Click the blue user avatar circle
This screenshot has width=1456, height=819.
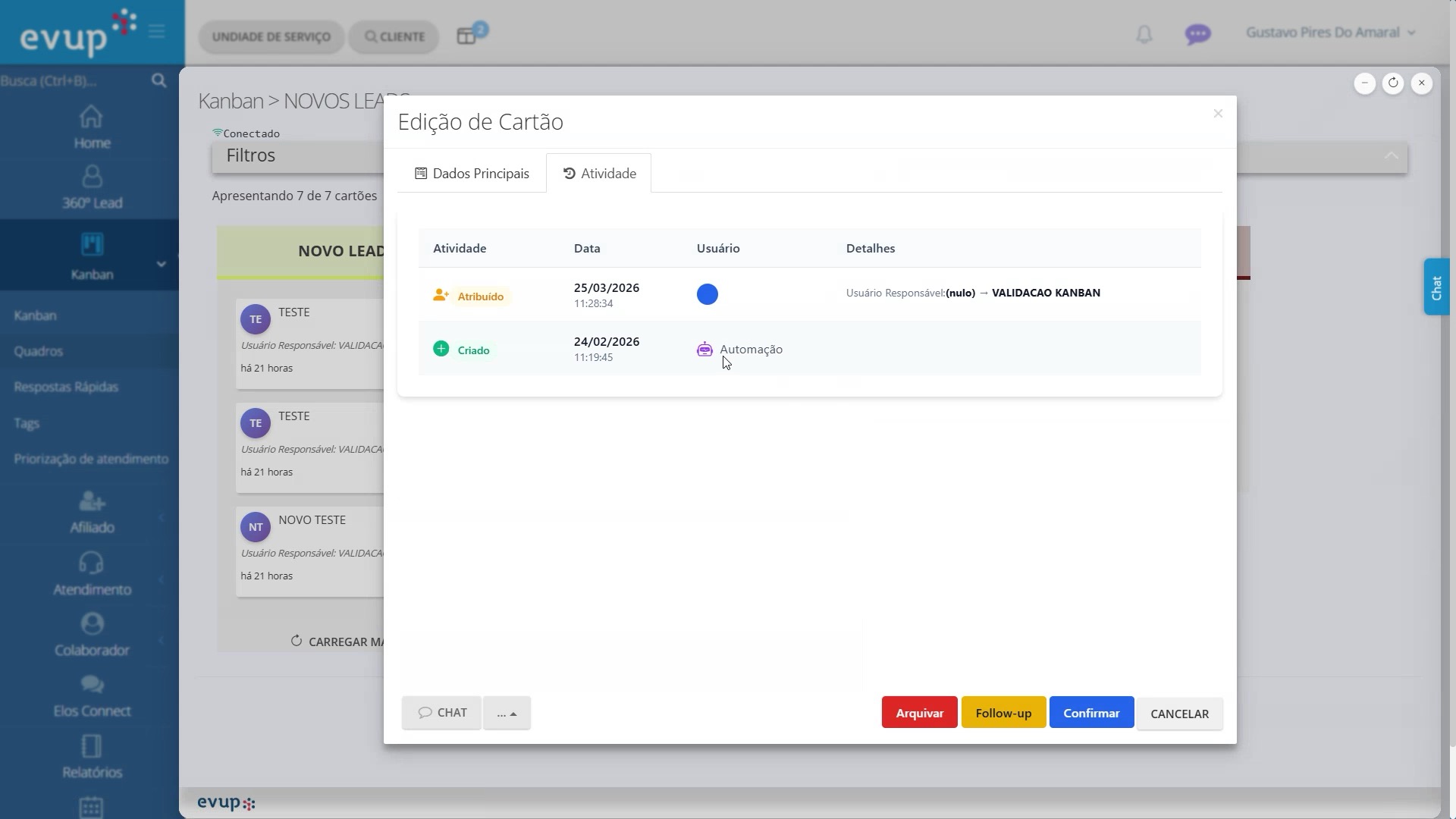(707, 294)
